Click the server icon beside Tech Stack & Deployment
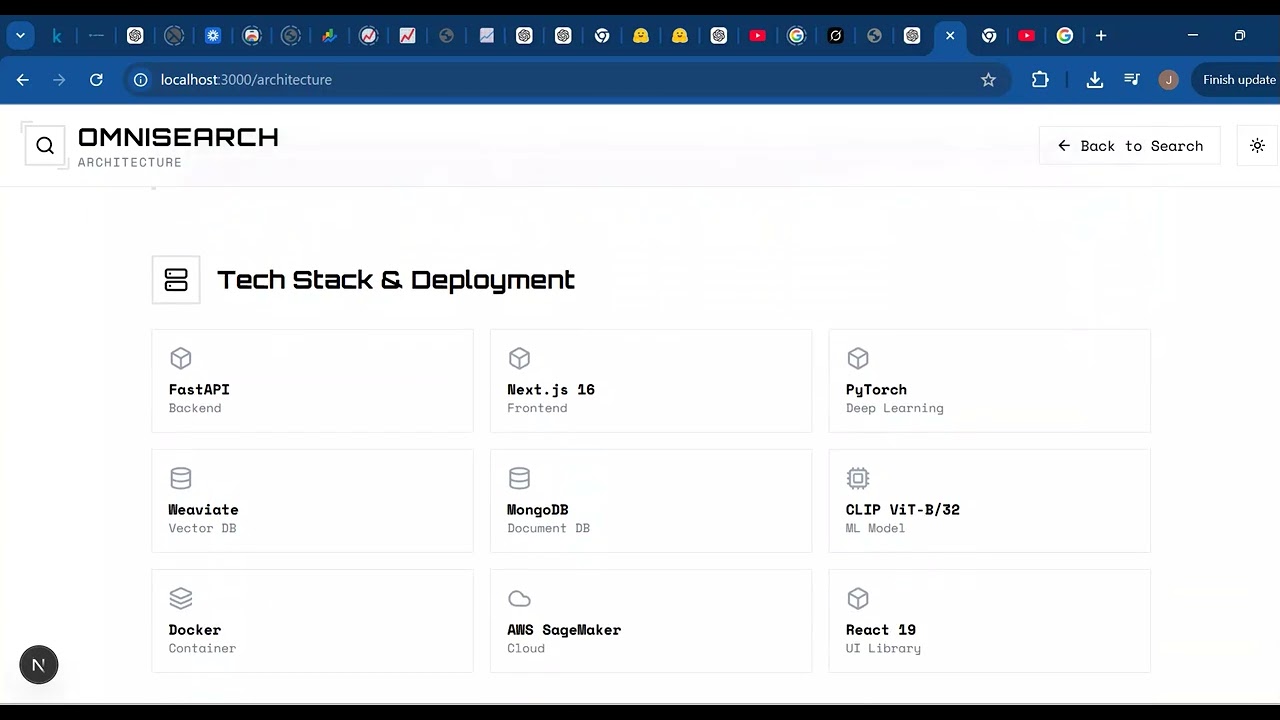Image resolution: width=1280 pixels, height=720 pixels. point(176,280)
